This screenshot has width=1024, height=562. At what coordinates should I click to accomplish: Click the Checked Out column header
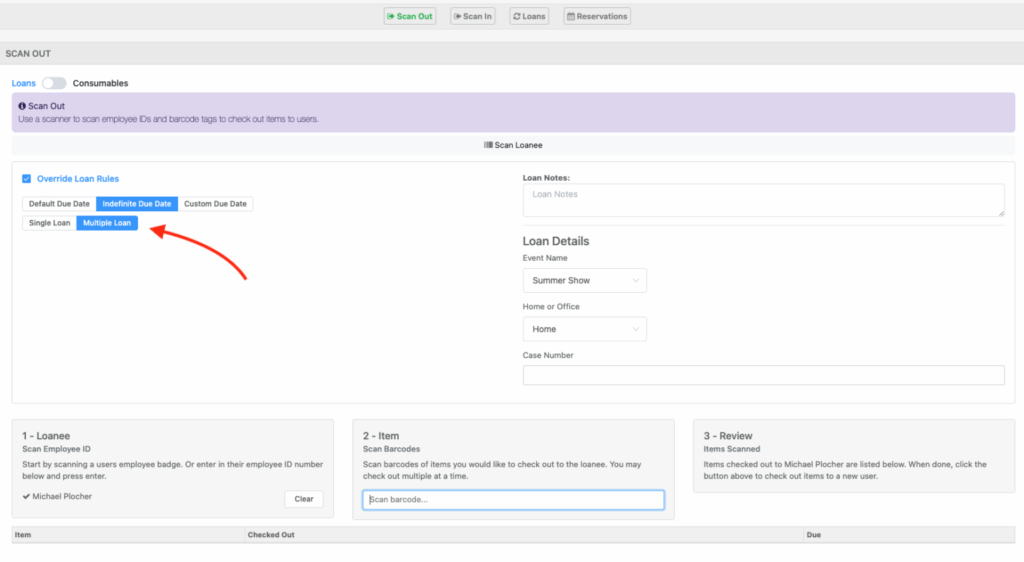271,535
